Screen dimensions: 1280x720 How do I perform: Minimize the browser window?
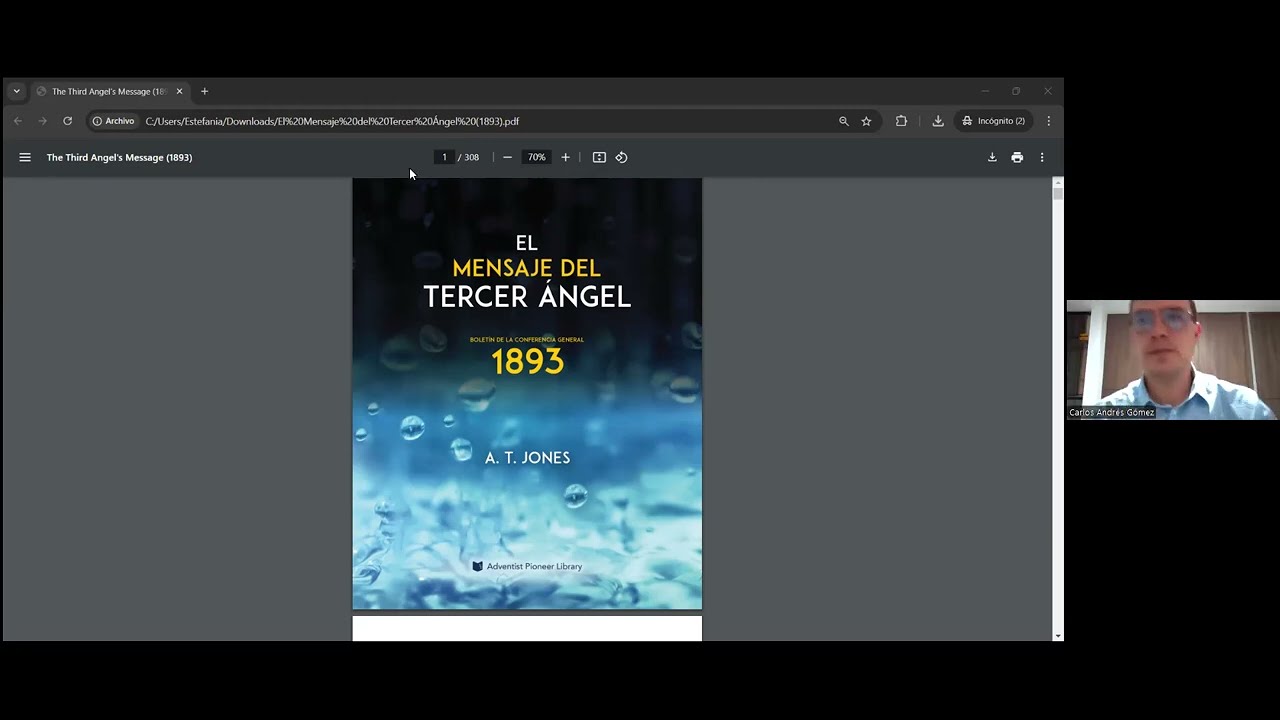(985, 91)
